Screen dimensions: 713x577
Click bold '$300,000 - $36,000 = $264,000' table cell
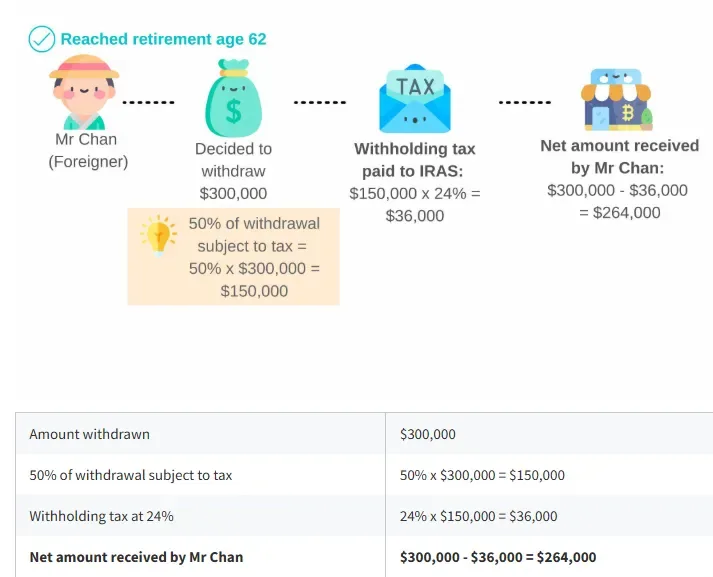[x=498, y=557]
